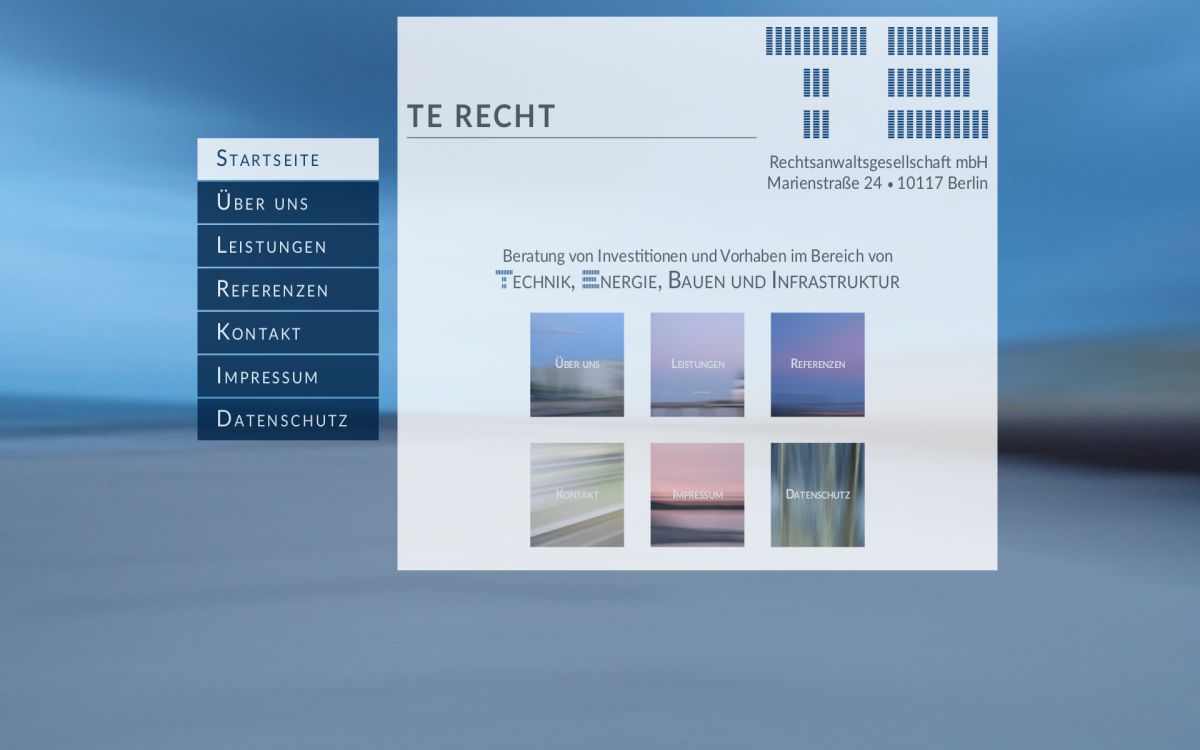Open the Über uns navigation entry
The height and width of the screenshot is (750, 1200).
click(x=288, y=202)
